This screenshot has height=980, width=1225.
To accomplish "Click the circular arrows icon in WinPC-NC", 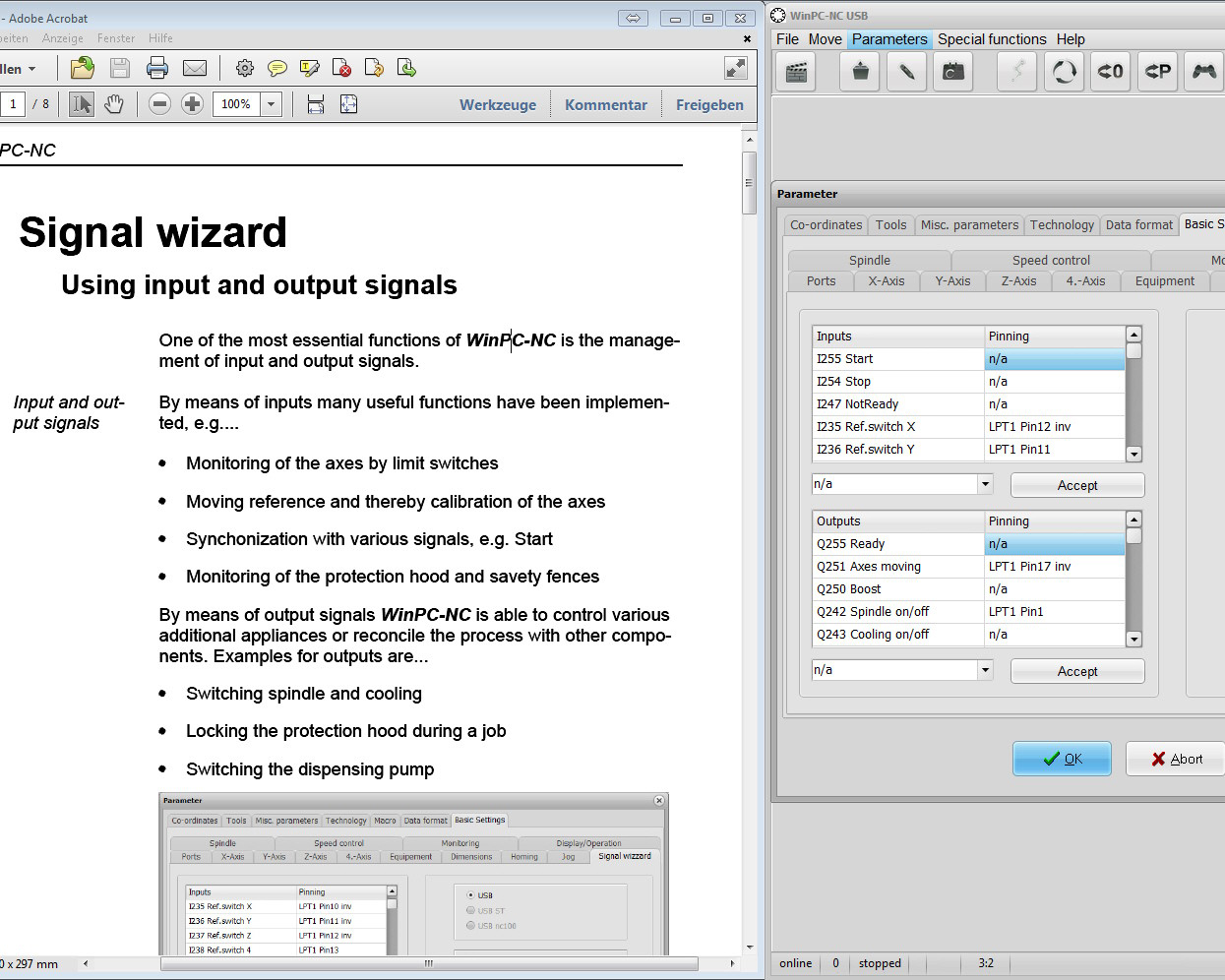I will pos(1064,72).
